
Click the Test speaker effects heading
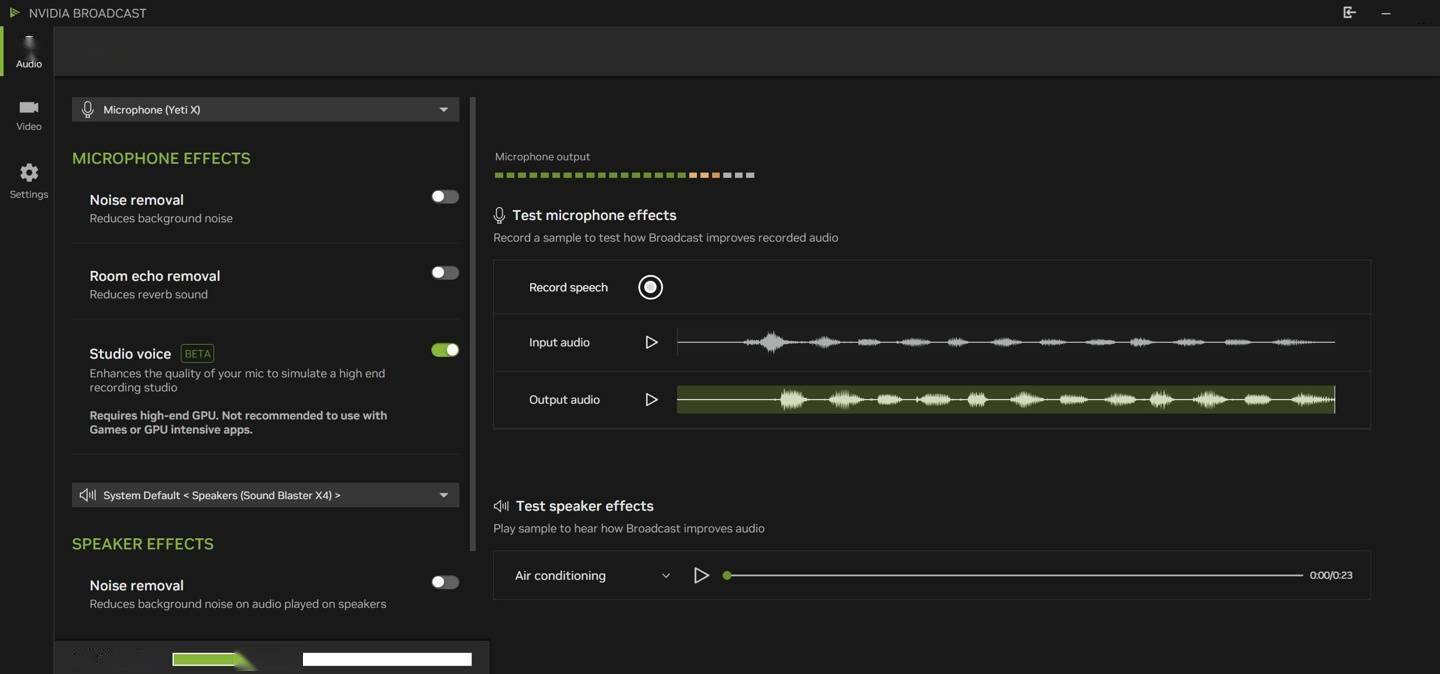click(x=585, y=506)
